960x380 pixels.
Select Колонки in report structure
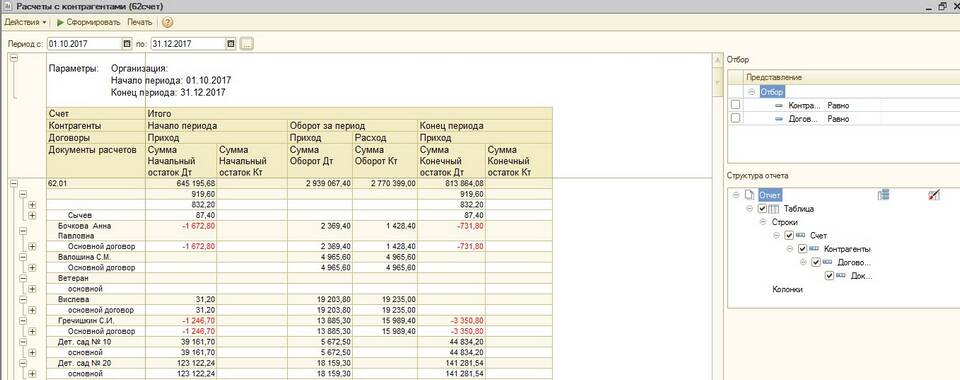(x=787, y=289)
